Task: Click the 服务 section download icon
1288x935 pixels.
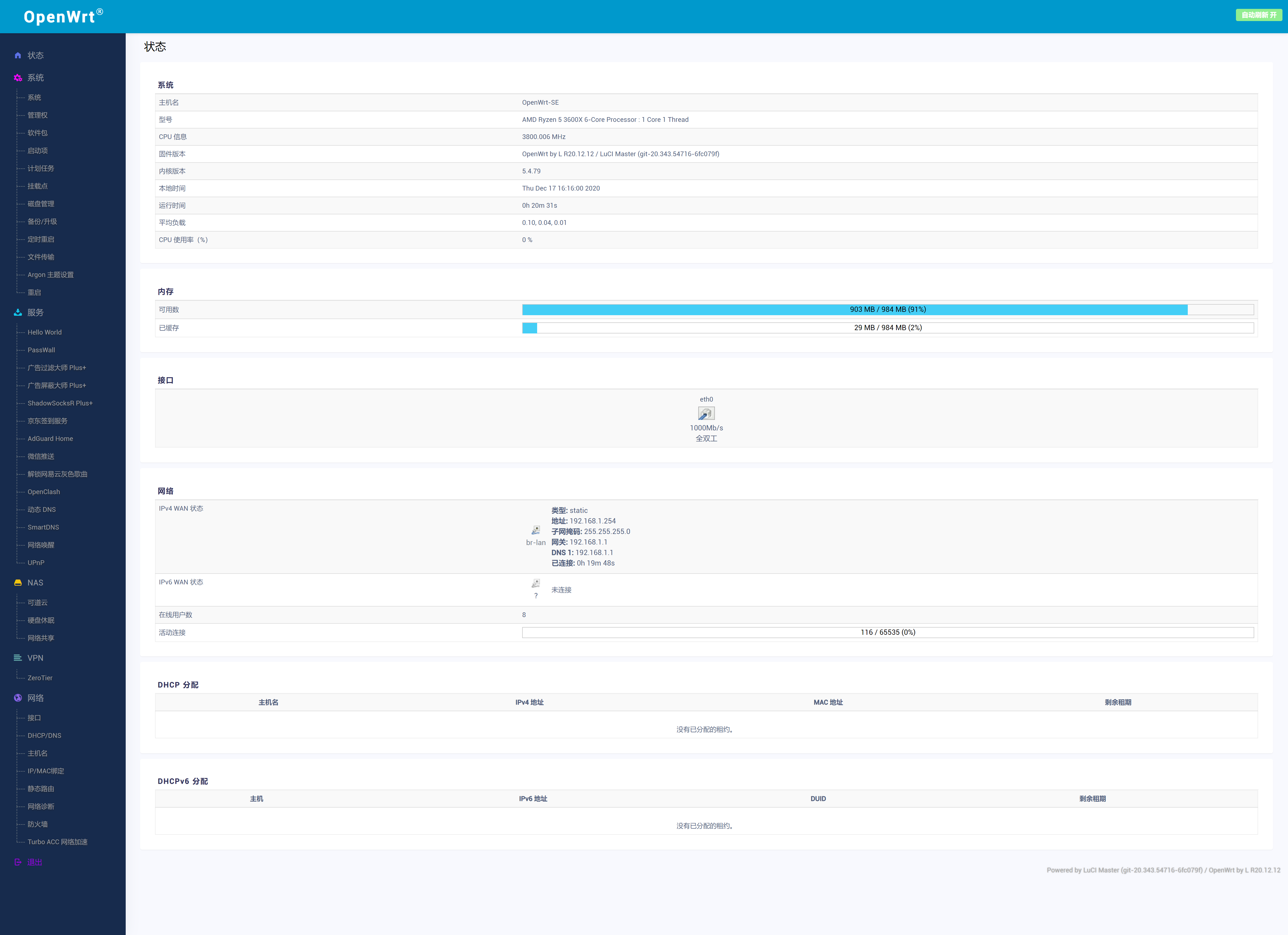Action: [18, 312]
